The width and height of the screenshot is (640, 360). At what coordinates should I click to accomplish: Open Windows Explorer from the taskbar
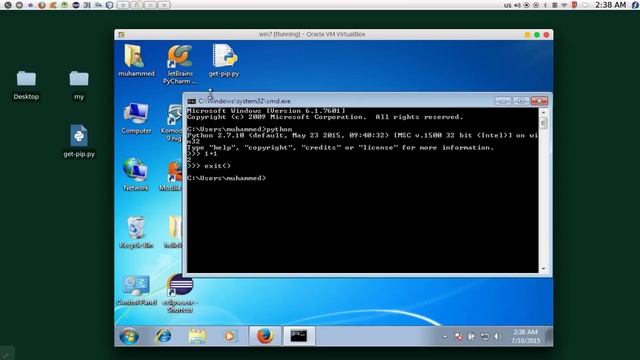197,336
